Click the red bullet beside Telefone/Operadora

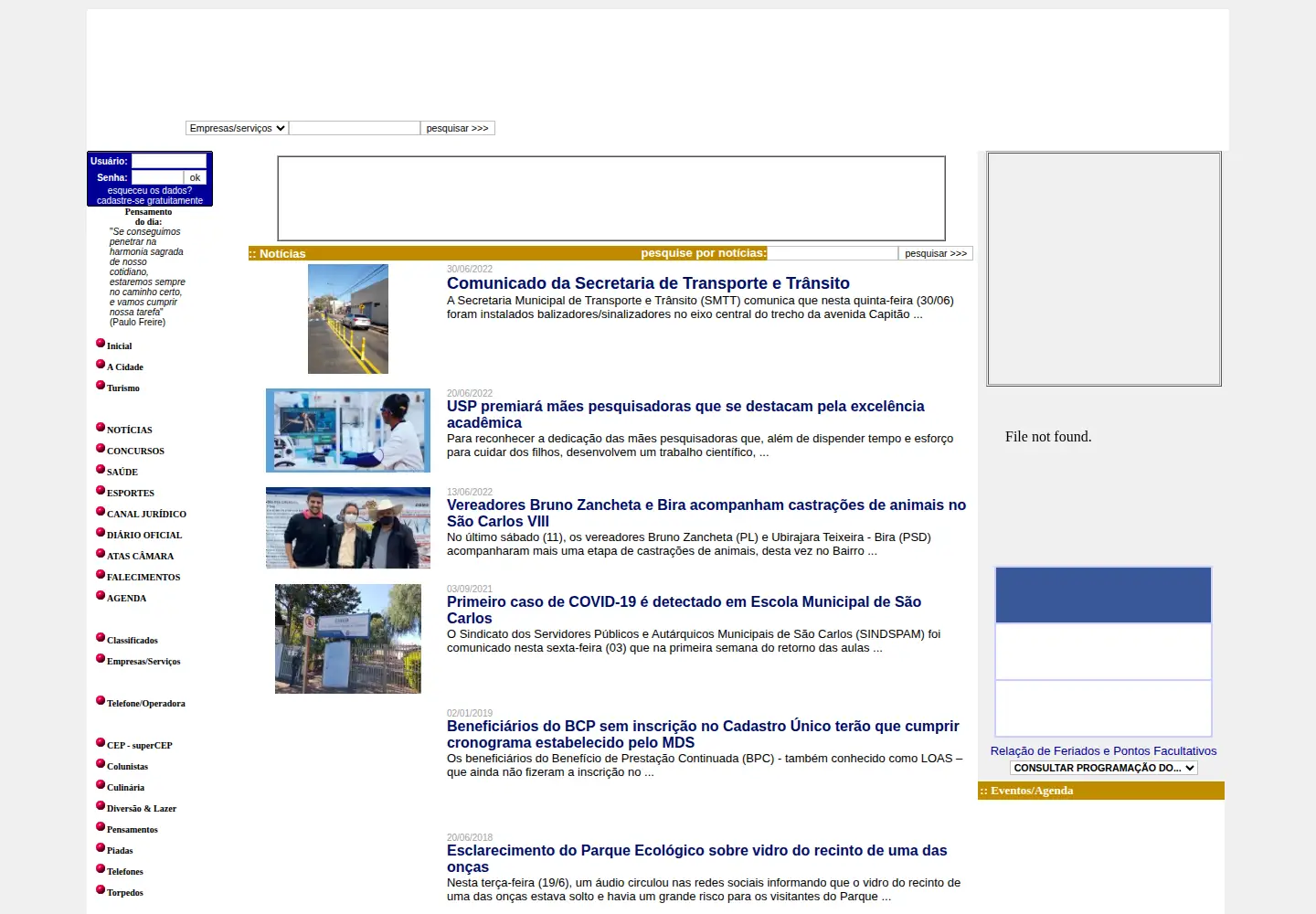pyautogui.click(x=101, y=700)
